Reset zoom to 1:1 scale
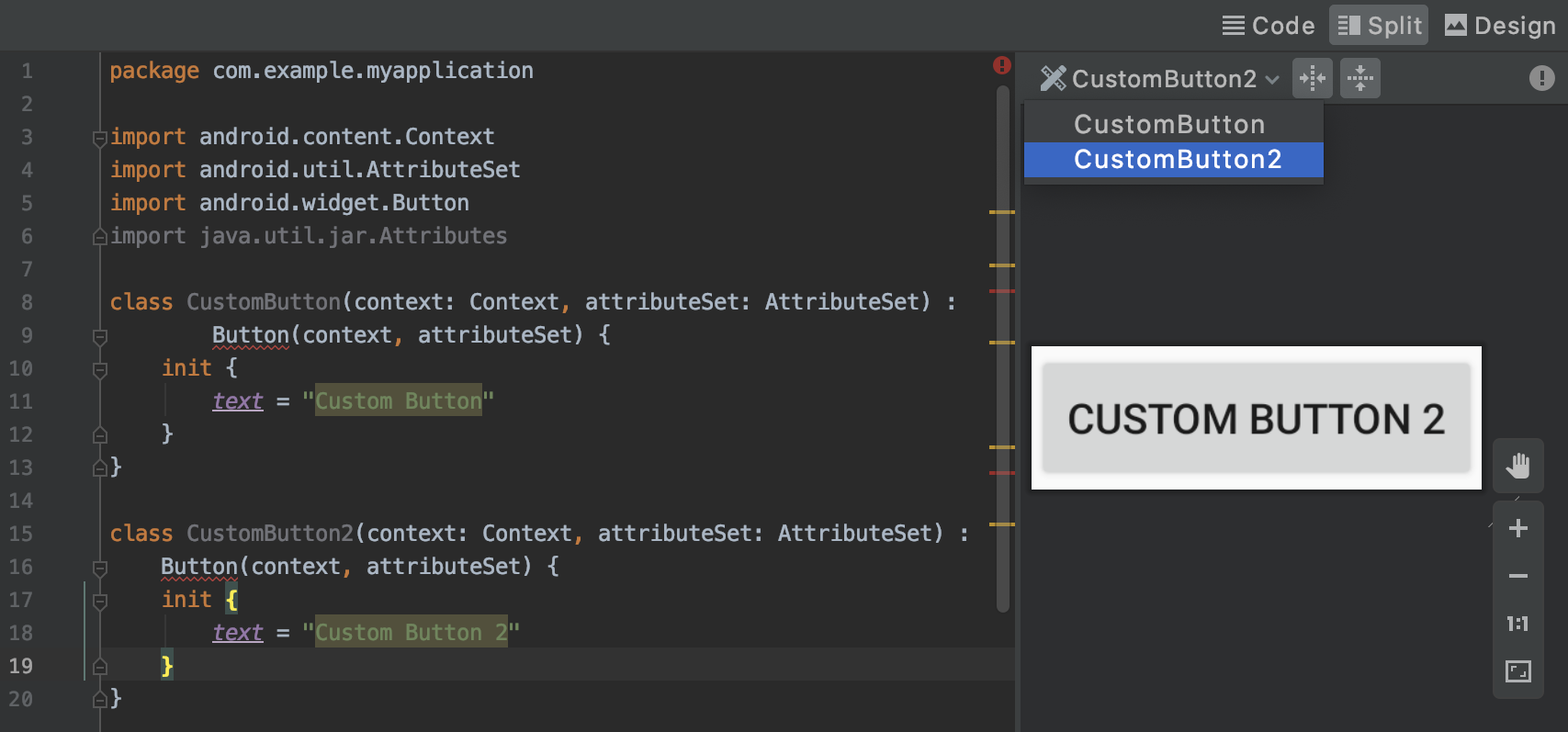This screenshot has width=1568, height=732. click(1517, 624)
